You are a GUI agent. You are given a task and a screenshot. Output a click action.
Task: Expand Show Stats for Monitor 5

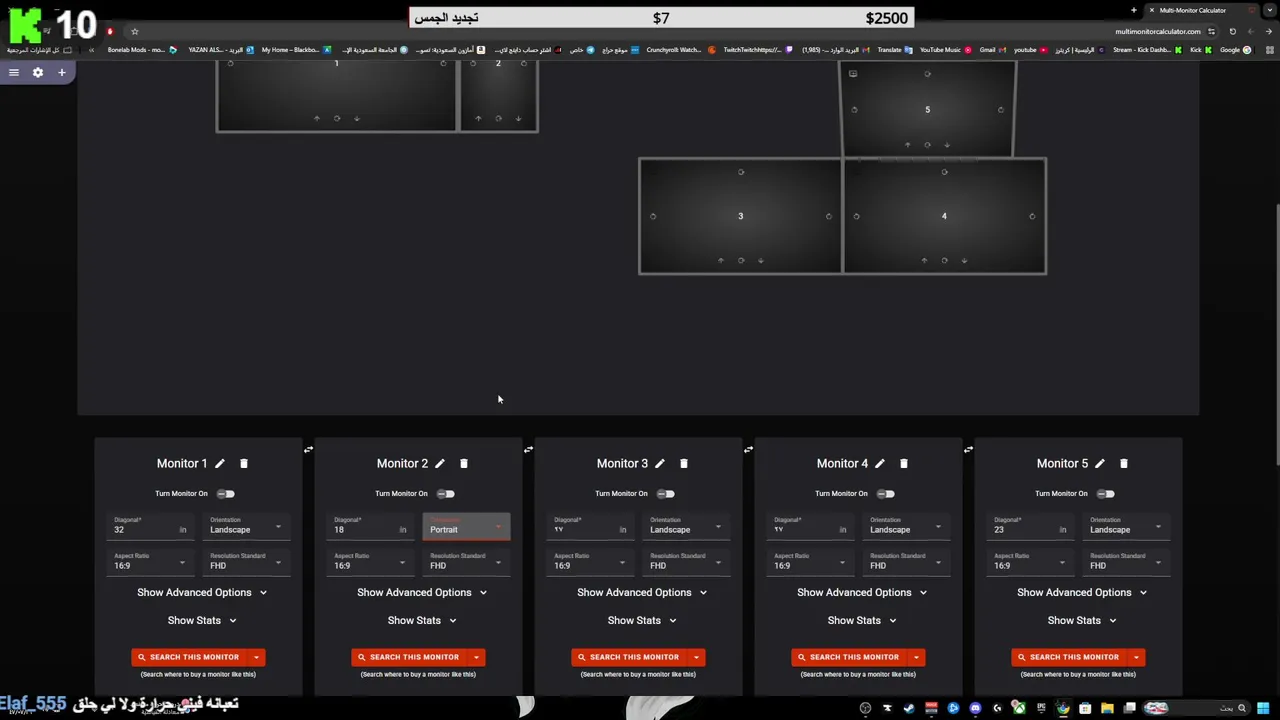click(1082, 620)
